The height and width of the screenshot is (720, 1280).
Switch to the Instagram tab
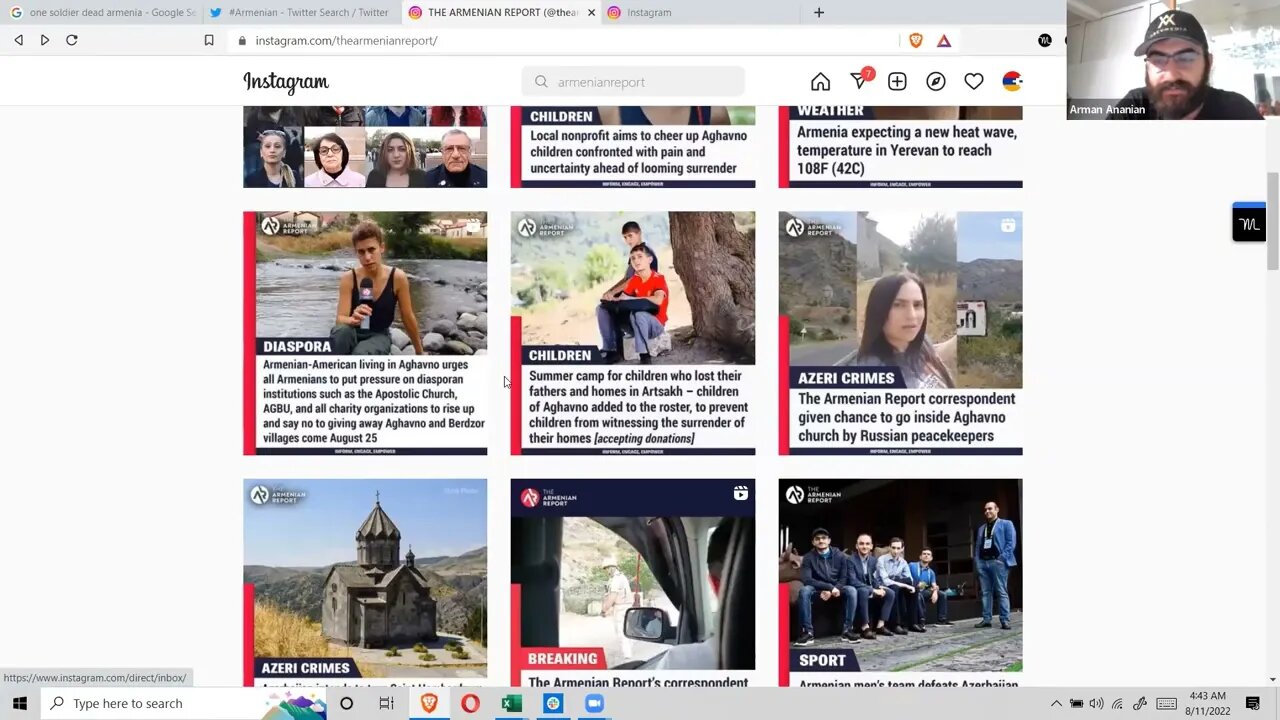point(700,12)
